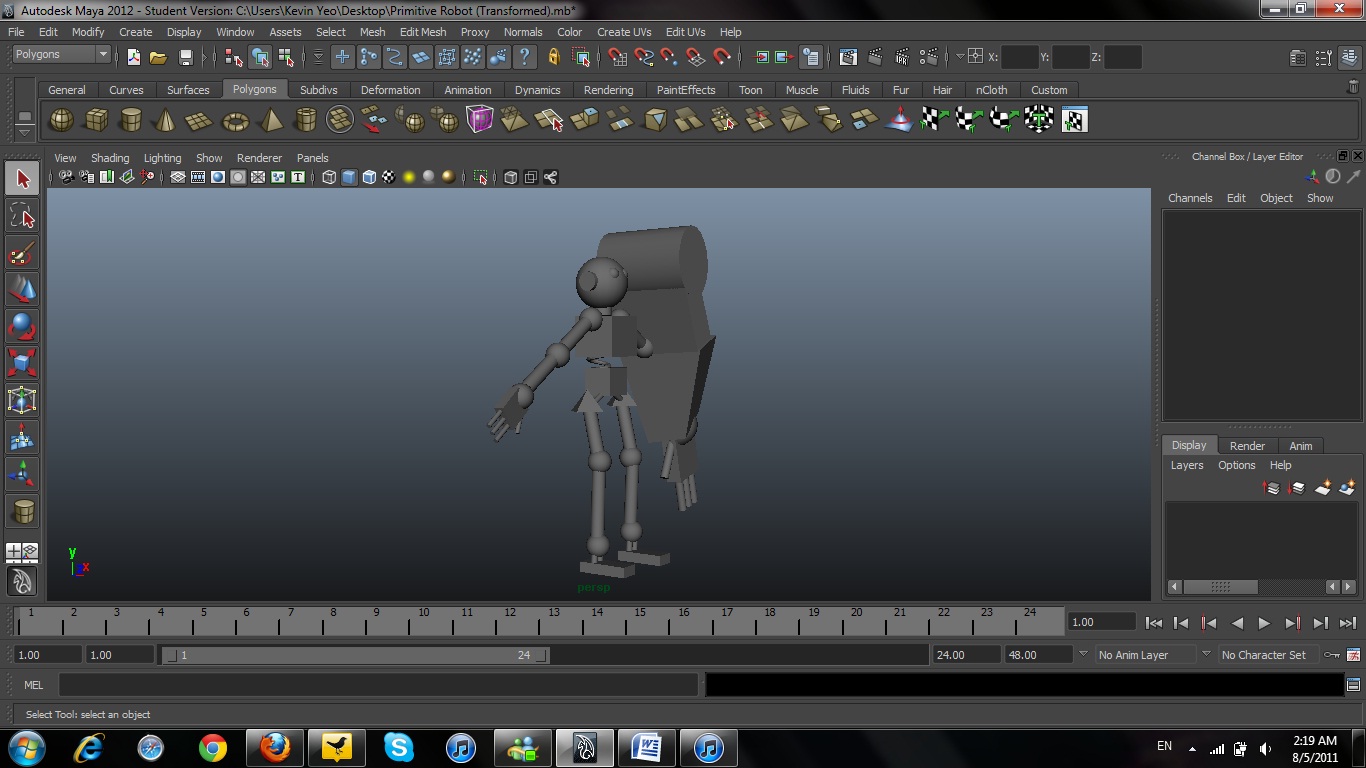Image resolution: width=1366 pixels, height=768 pixels.
Task: Open the Mesh menu
Action: click(372, 31)
